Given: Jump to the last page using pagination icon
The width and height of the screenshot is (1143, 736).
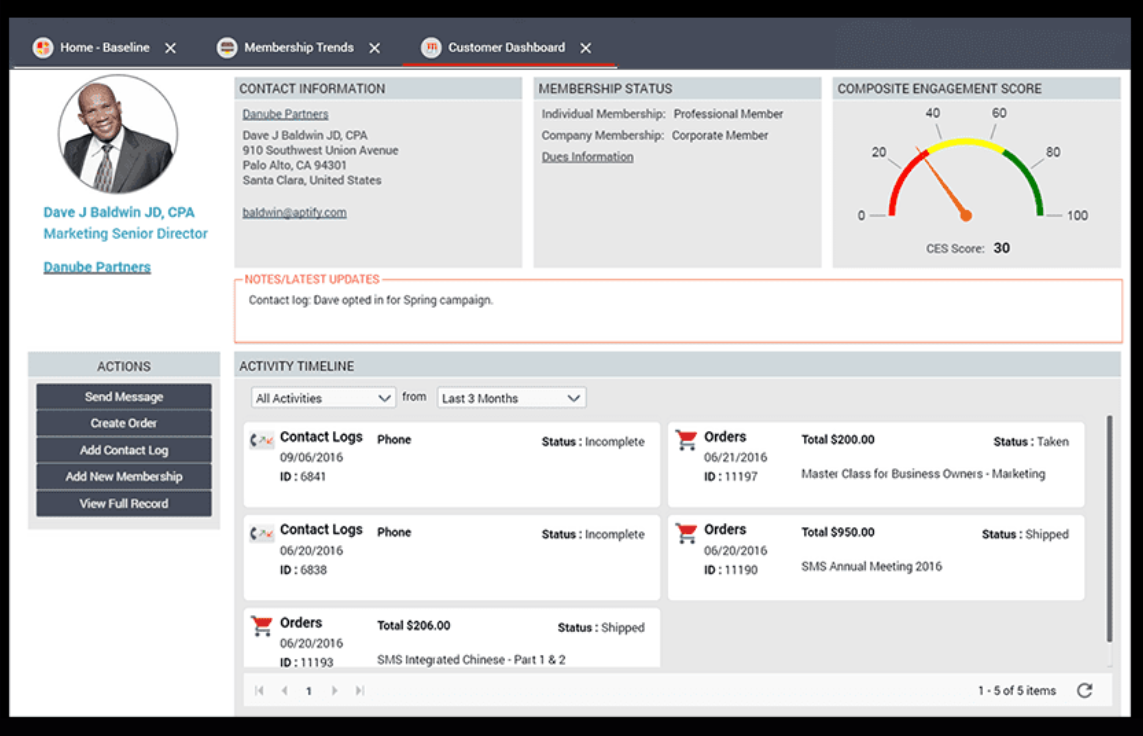Looking at the screenshot, I should pyautogui.click(x=359, y=689).
